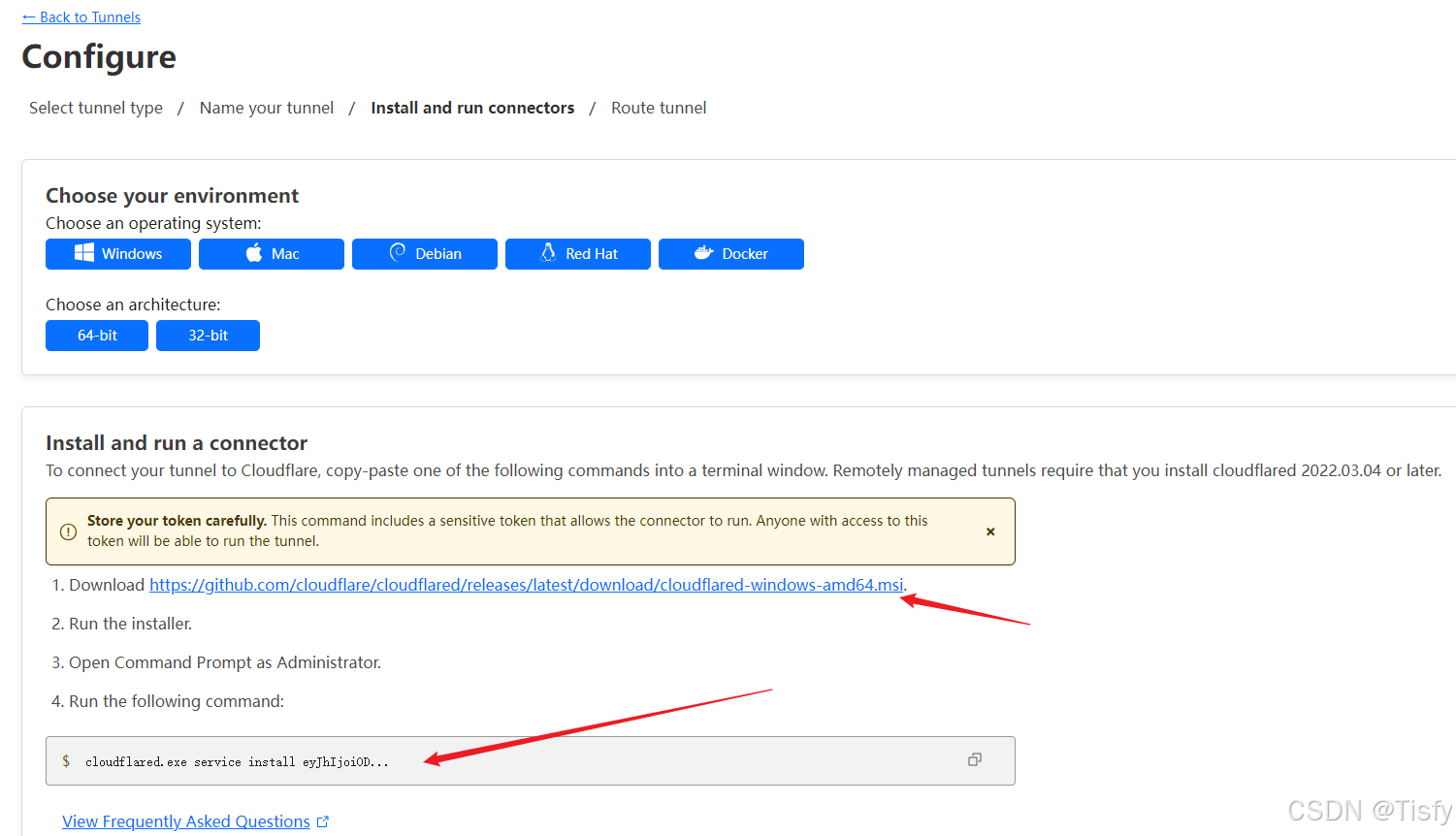
Task: Click the Windows logo icon
Action: click(x=84, y=253)
